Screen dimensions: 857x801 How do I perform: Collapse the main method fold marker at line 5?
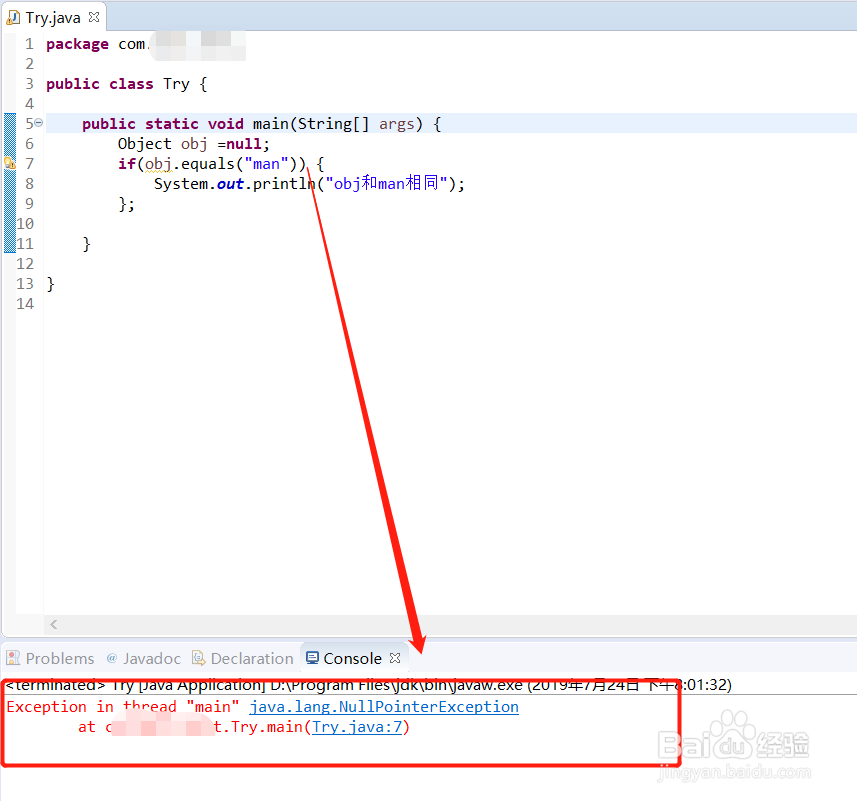tap(39, 123)
